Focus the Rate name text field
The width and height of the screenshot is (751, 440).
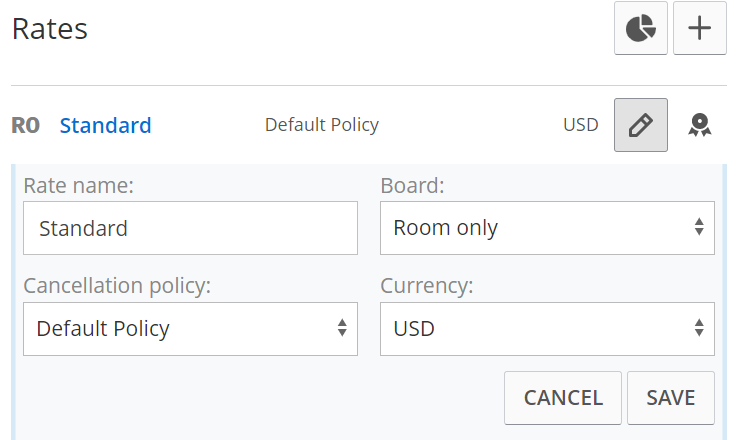190,228
